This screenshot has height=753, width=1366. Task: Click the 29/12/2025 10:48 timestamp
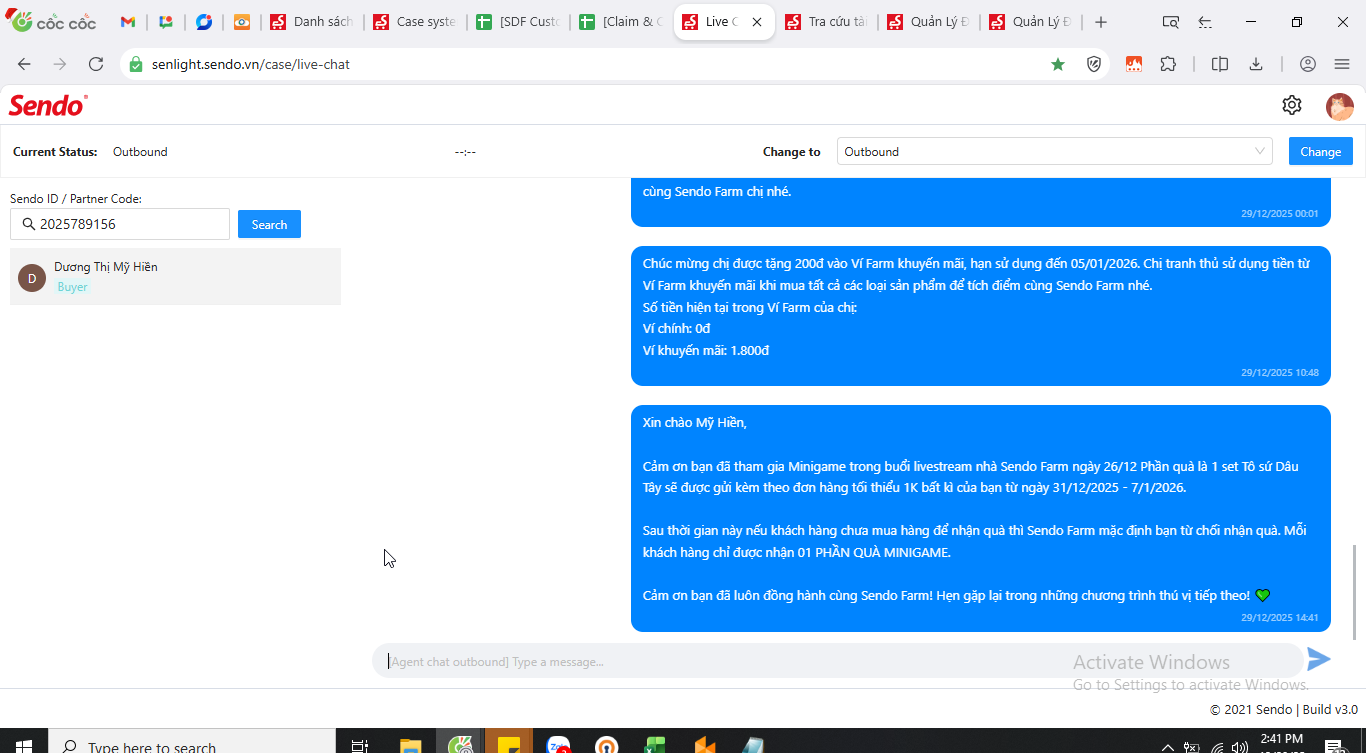(x=1280, y=372)
